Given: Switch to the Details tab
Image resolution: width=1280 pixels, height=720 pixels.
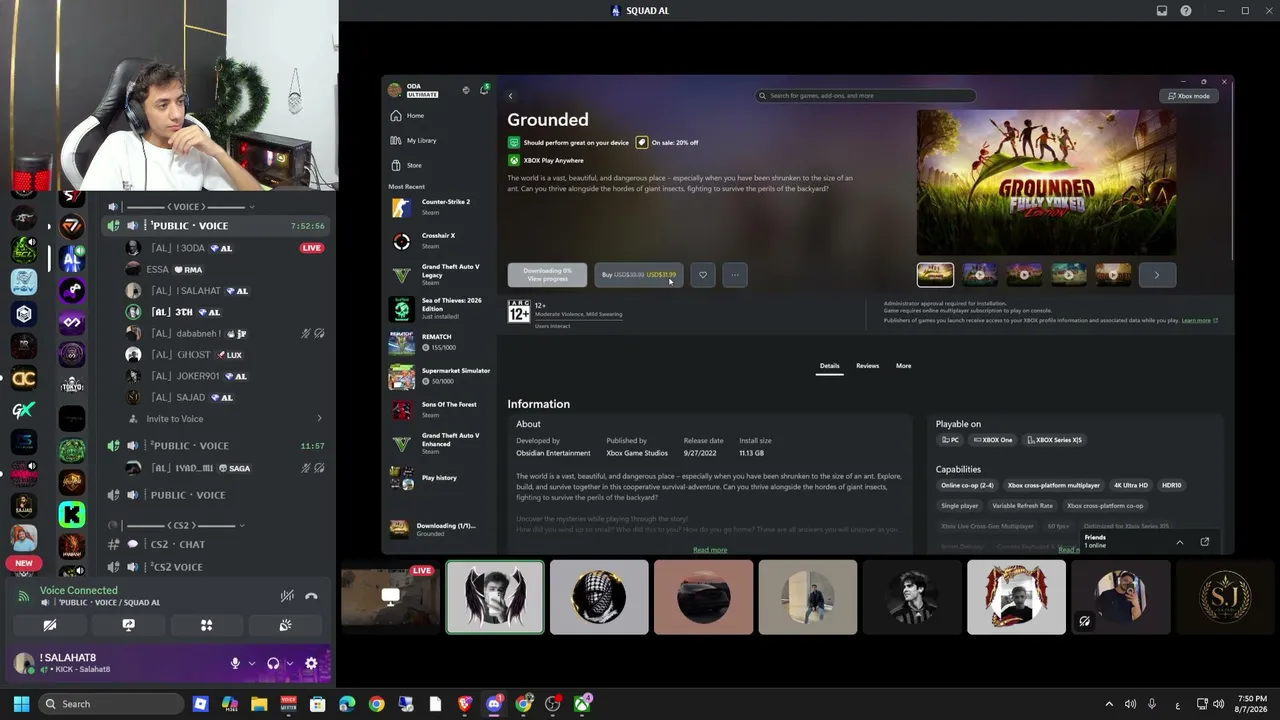Looking at the screenshot, I should [x=830, y=366].
